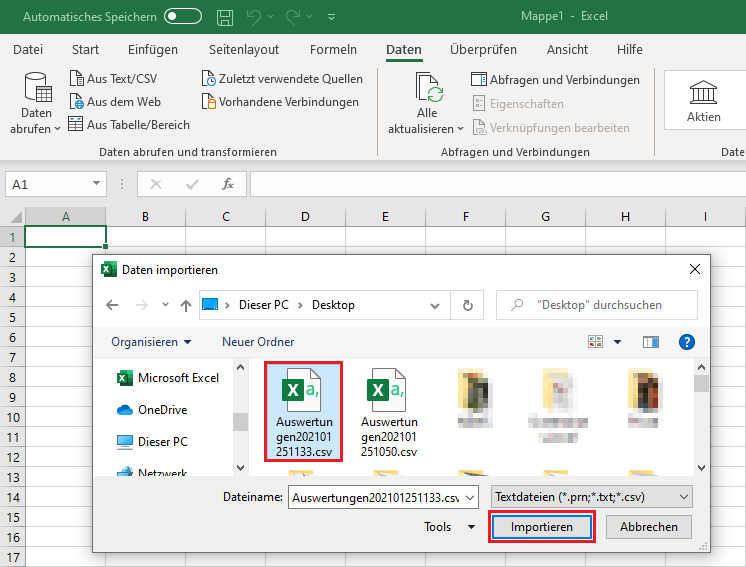Go up one folder level
The image size is (746, 567).
tap(186, 305)
